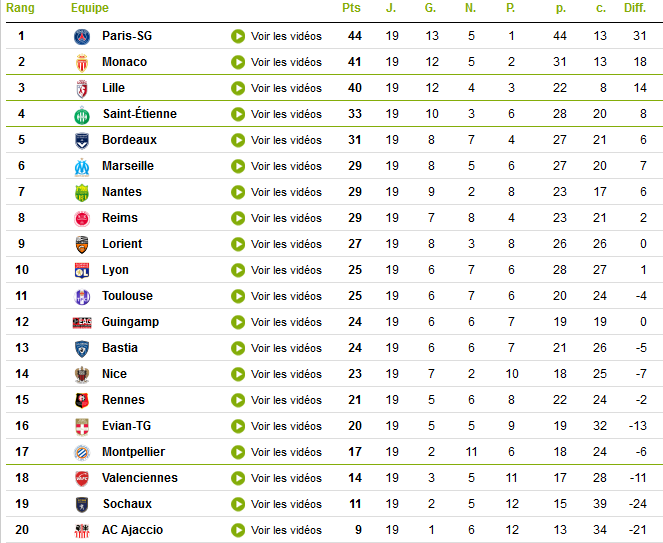
Task: Click the Marseille OM logo
Action: click(x=82, y=167)
